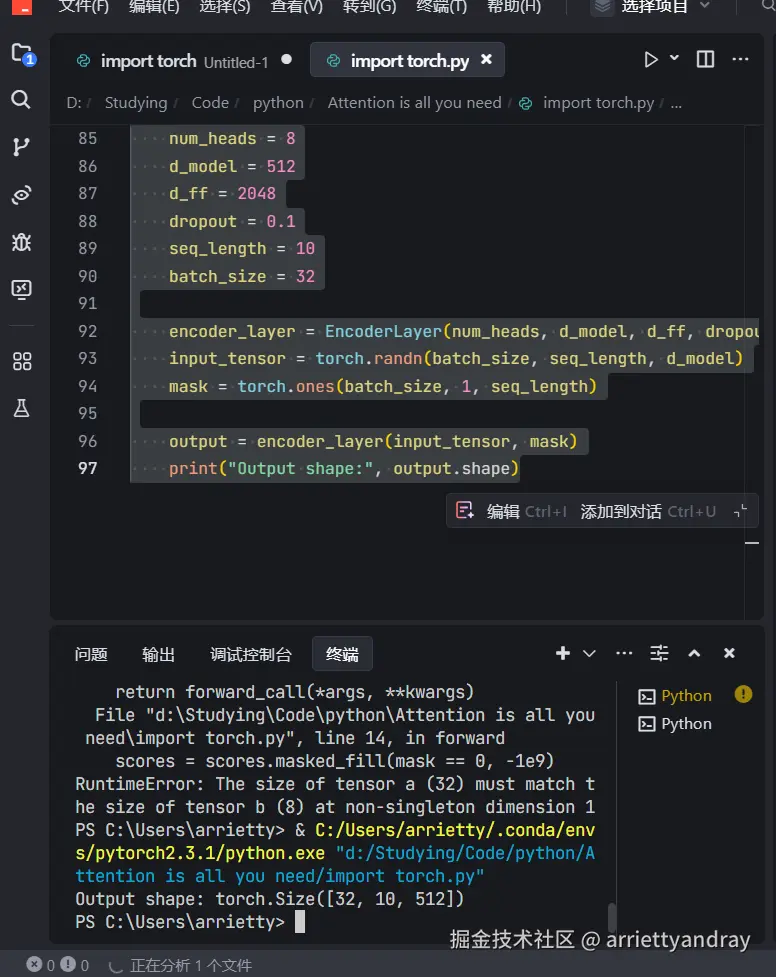Split the editor to the right
The height and width of the screenshot is (977, 776).
click(705, 60)
